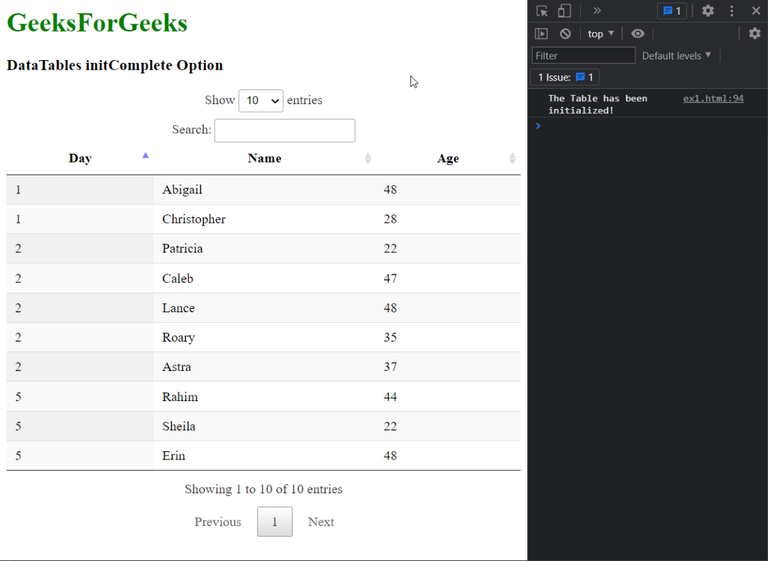The image size is (768, 561).
Task: Sort the table by Age column
Action: point(448,158)
